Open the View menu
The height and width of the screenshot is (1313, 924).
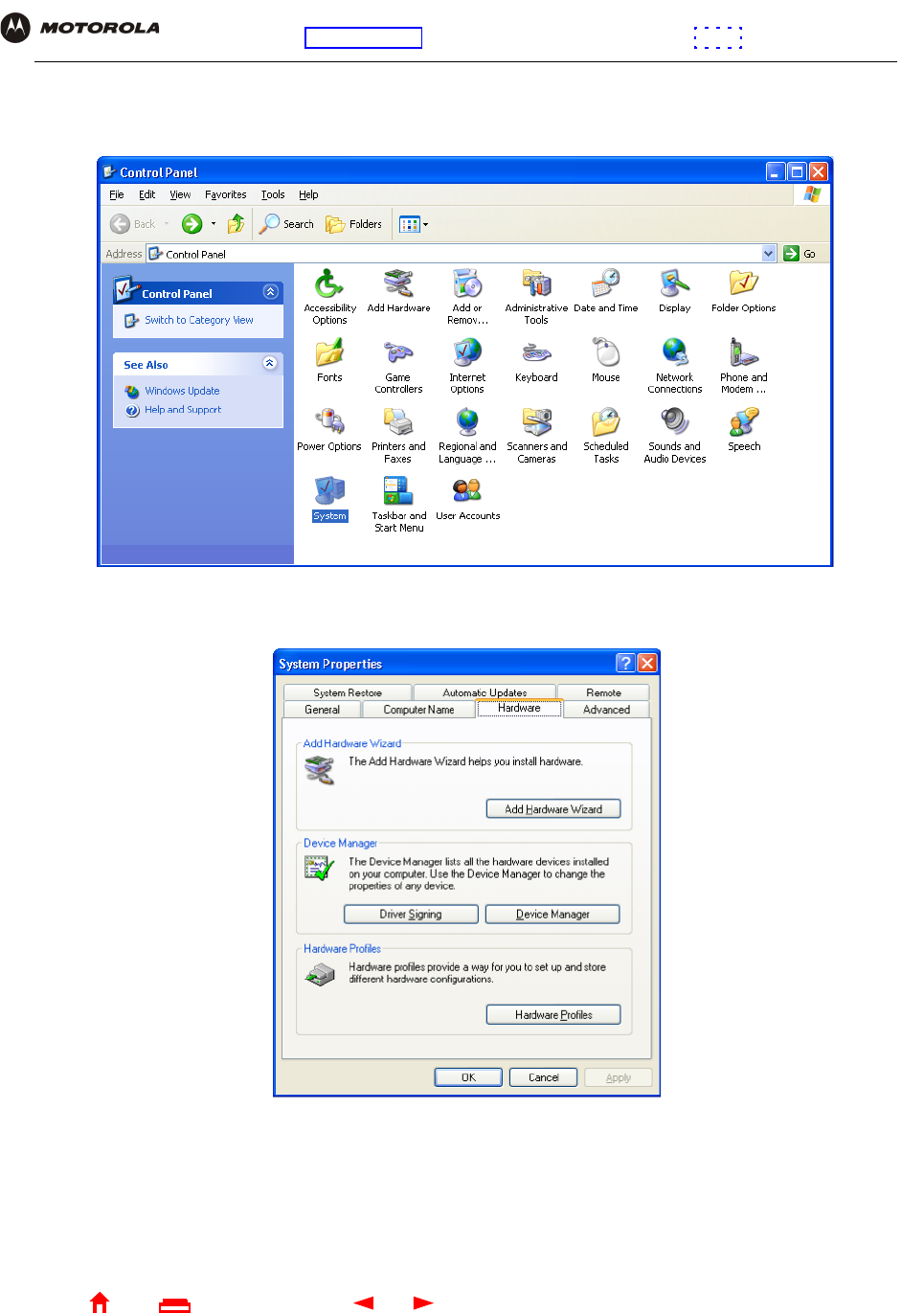pos(180,194)
